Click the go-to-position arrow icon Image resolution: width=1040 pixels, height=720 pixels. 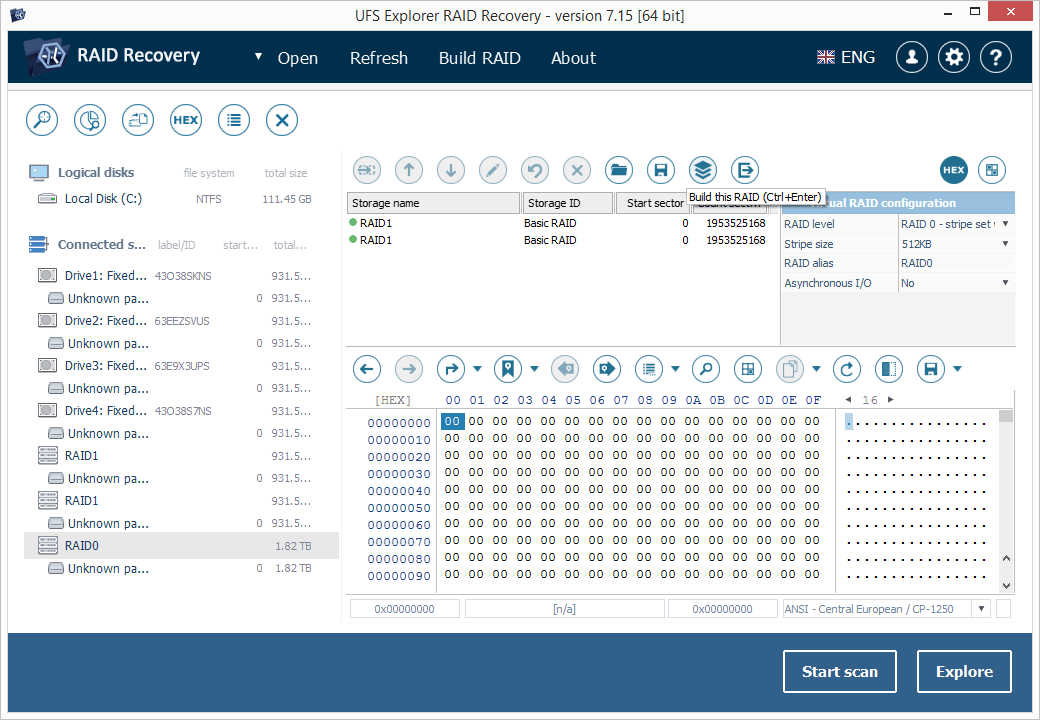click(x=451, y=369)
